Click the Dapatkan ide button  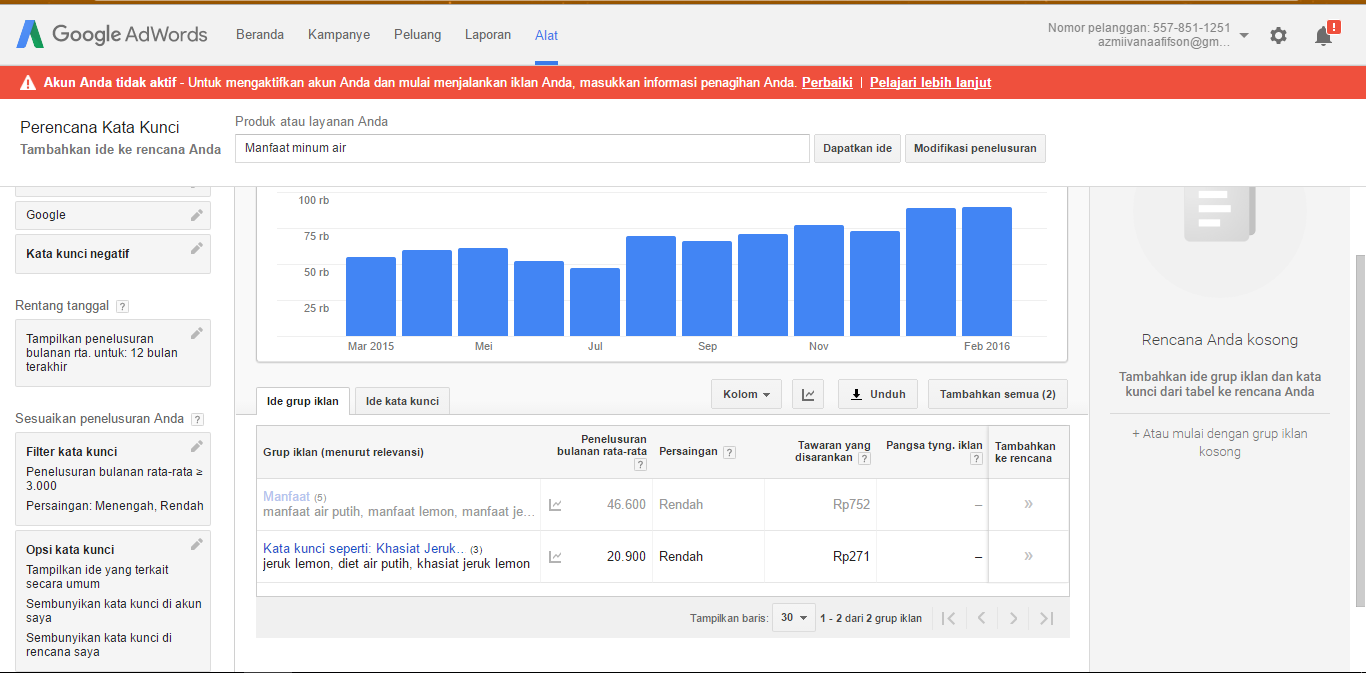point(857,148)
